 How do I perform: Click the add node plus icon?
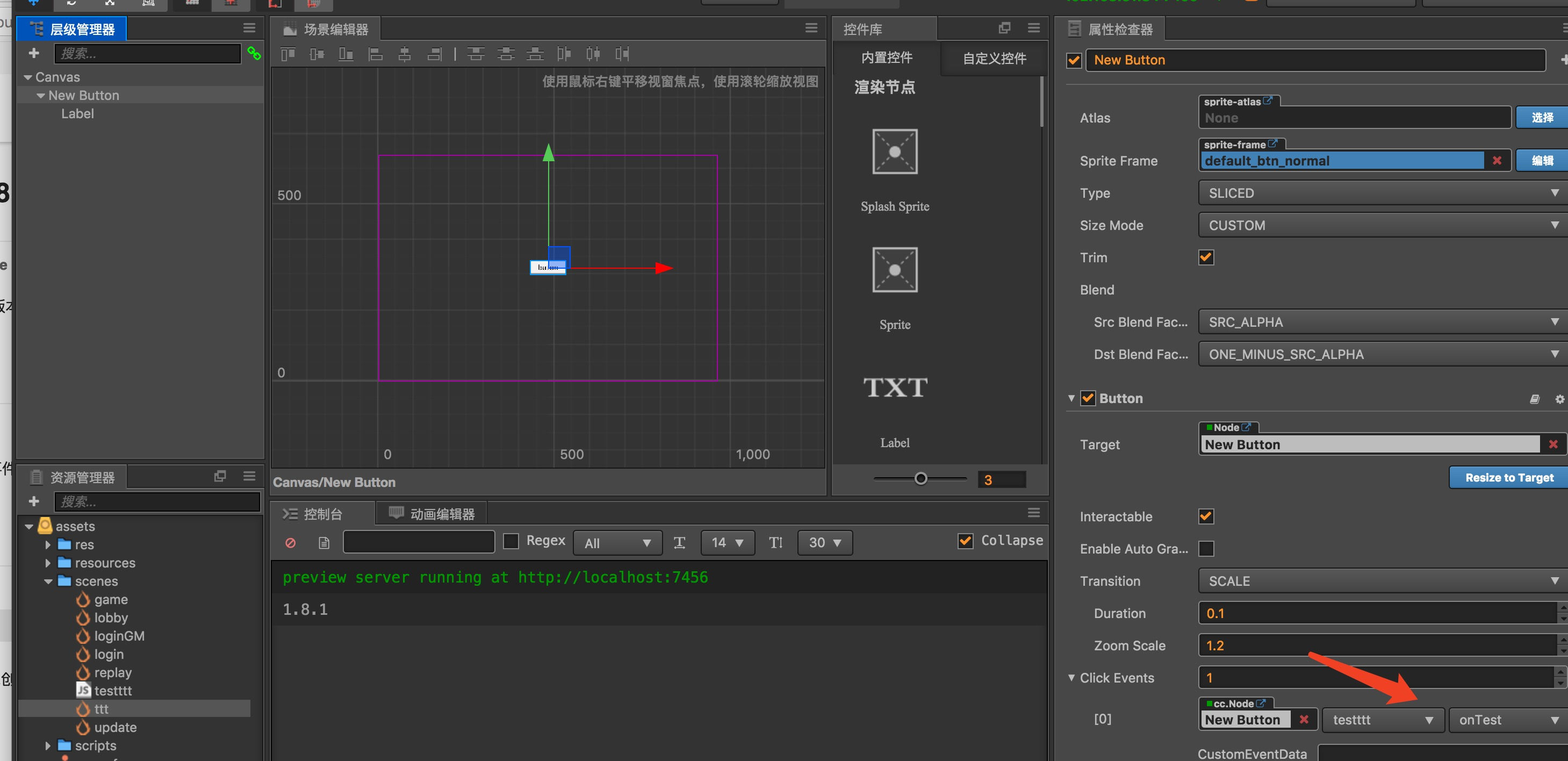point(34,54)
